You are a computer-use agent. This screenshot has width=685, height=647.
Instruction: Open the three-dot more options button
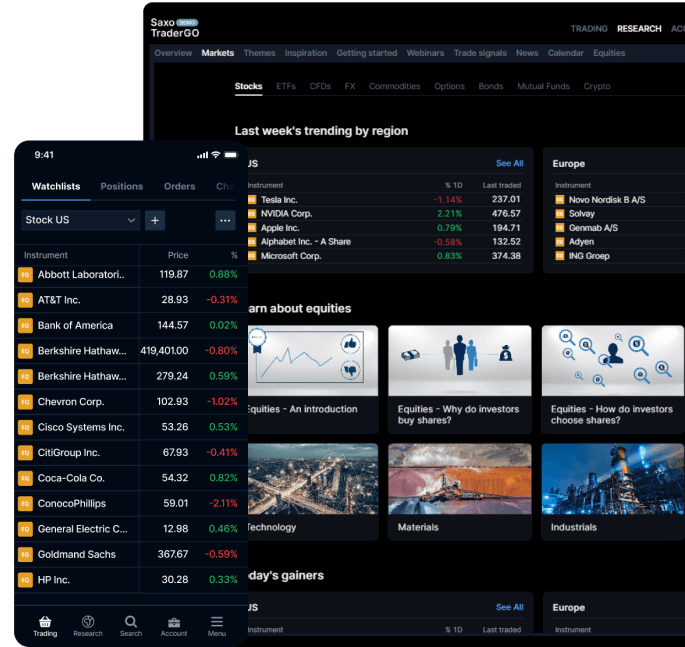click(x=225, y=220)
